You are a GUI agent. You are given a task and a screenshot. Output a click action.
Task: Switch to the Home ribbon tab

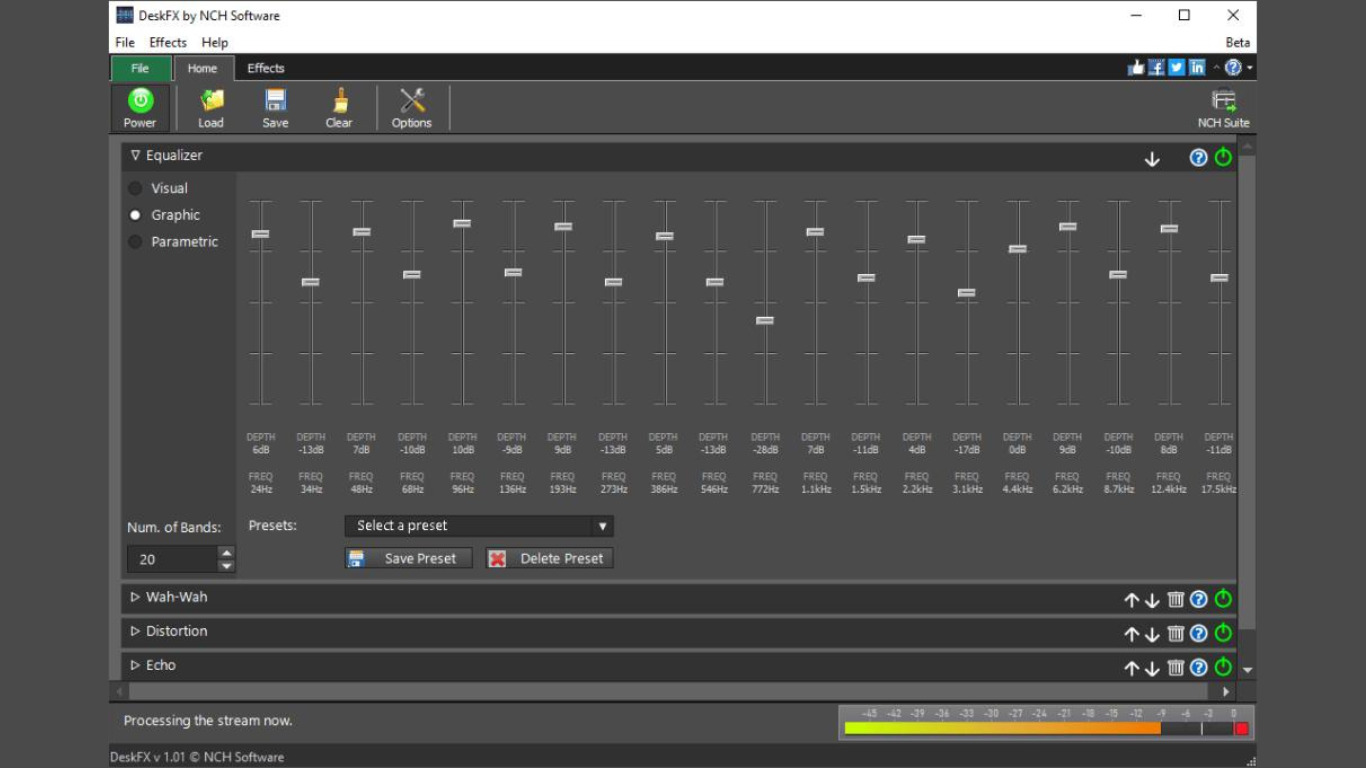click(203, 68)
